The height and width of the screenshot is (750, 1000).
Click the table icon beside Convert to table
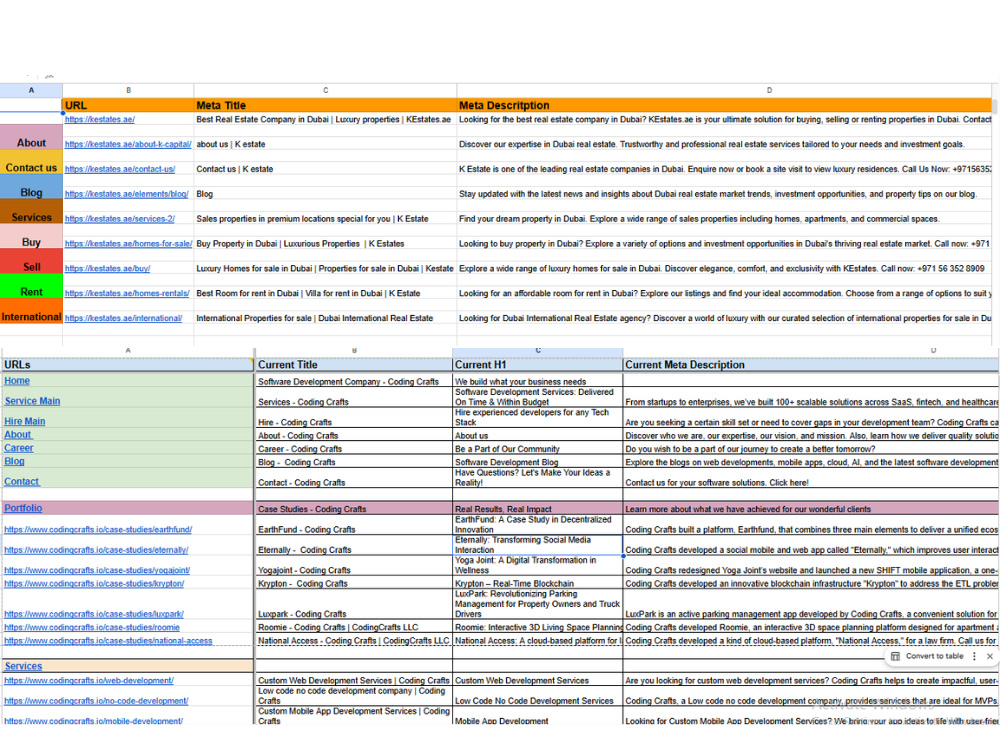pyautogui.click(x=895, y=656)
